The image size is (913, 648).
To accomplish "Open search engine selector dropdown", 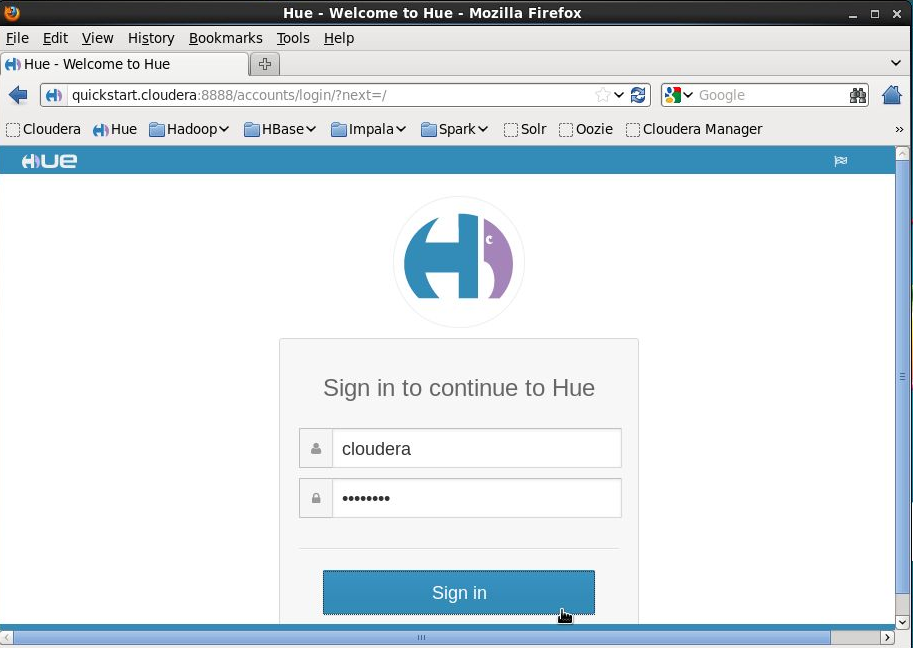I will [x=688, y=95].
